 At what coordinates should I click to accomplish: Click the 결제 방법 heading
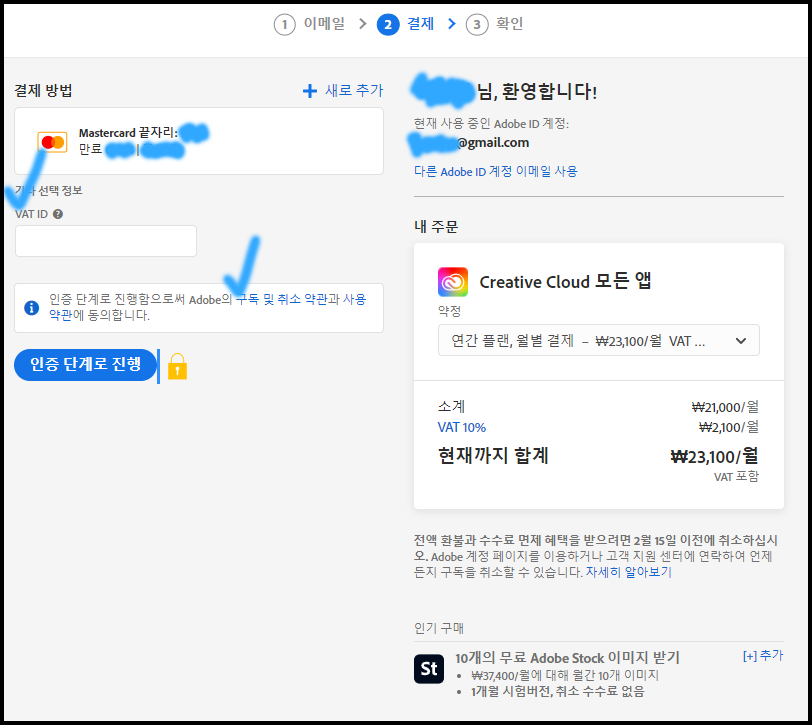pyautogui.click(x=43, y=91)
